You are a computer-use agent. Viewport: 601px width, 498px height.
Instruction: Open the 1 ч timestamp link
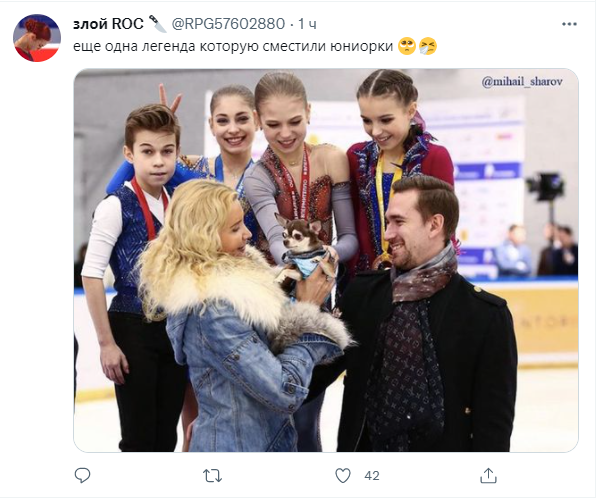point(307,24)
